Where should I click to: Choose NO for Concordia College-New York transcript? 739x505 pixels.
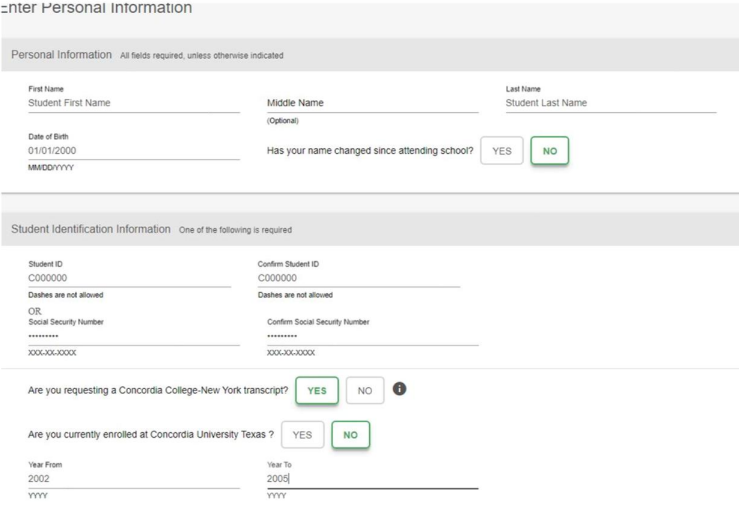pos(365,391)
